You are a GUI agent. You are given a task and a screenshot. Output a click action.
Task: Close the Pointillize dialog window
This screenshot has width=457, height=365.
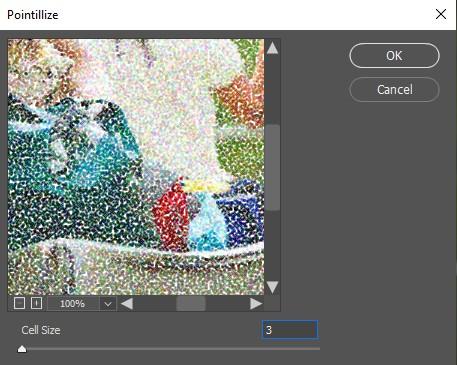point(441,14)
